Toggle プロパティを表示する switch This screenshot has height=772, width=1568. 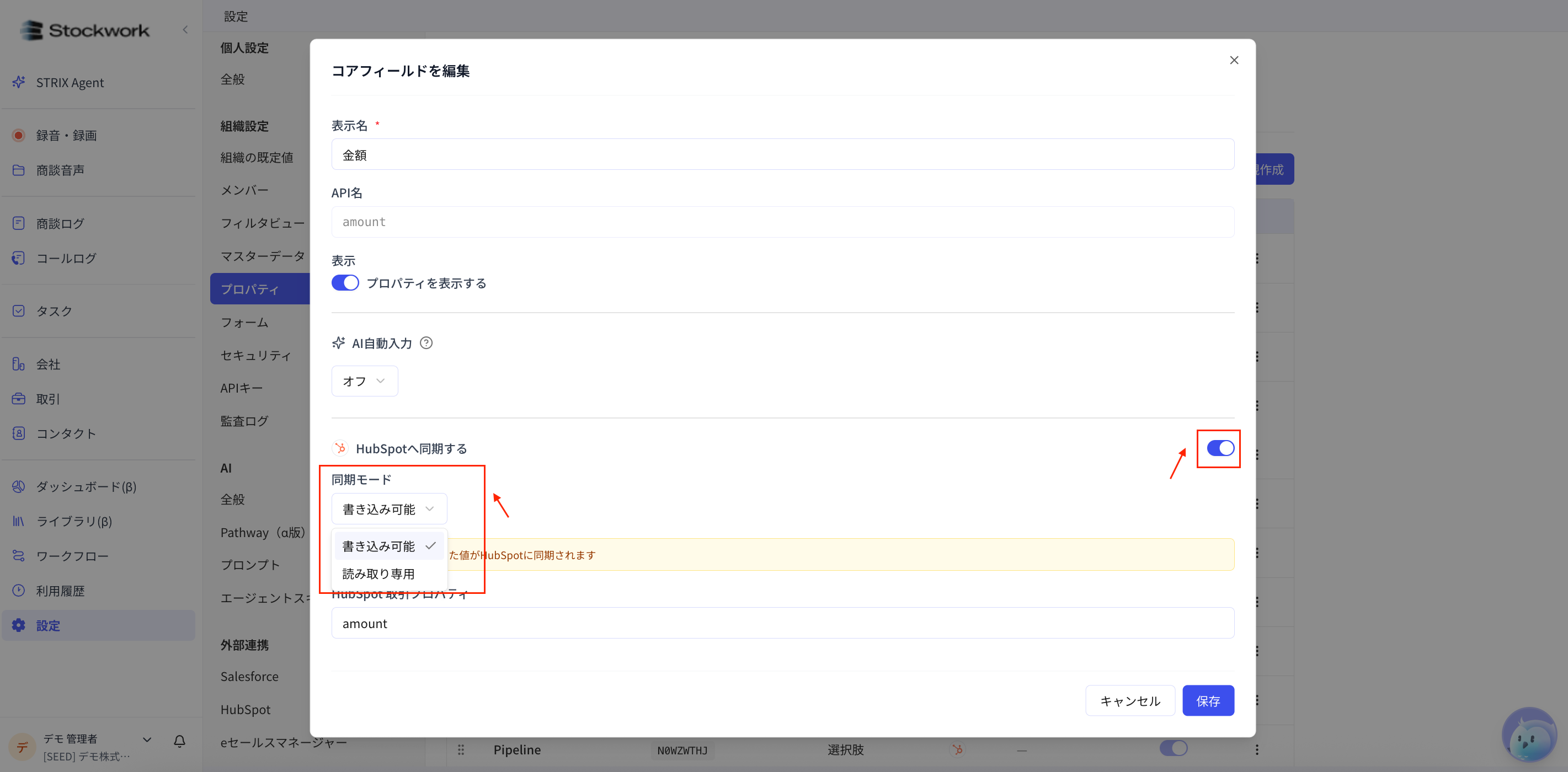[x=345, y=283]
